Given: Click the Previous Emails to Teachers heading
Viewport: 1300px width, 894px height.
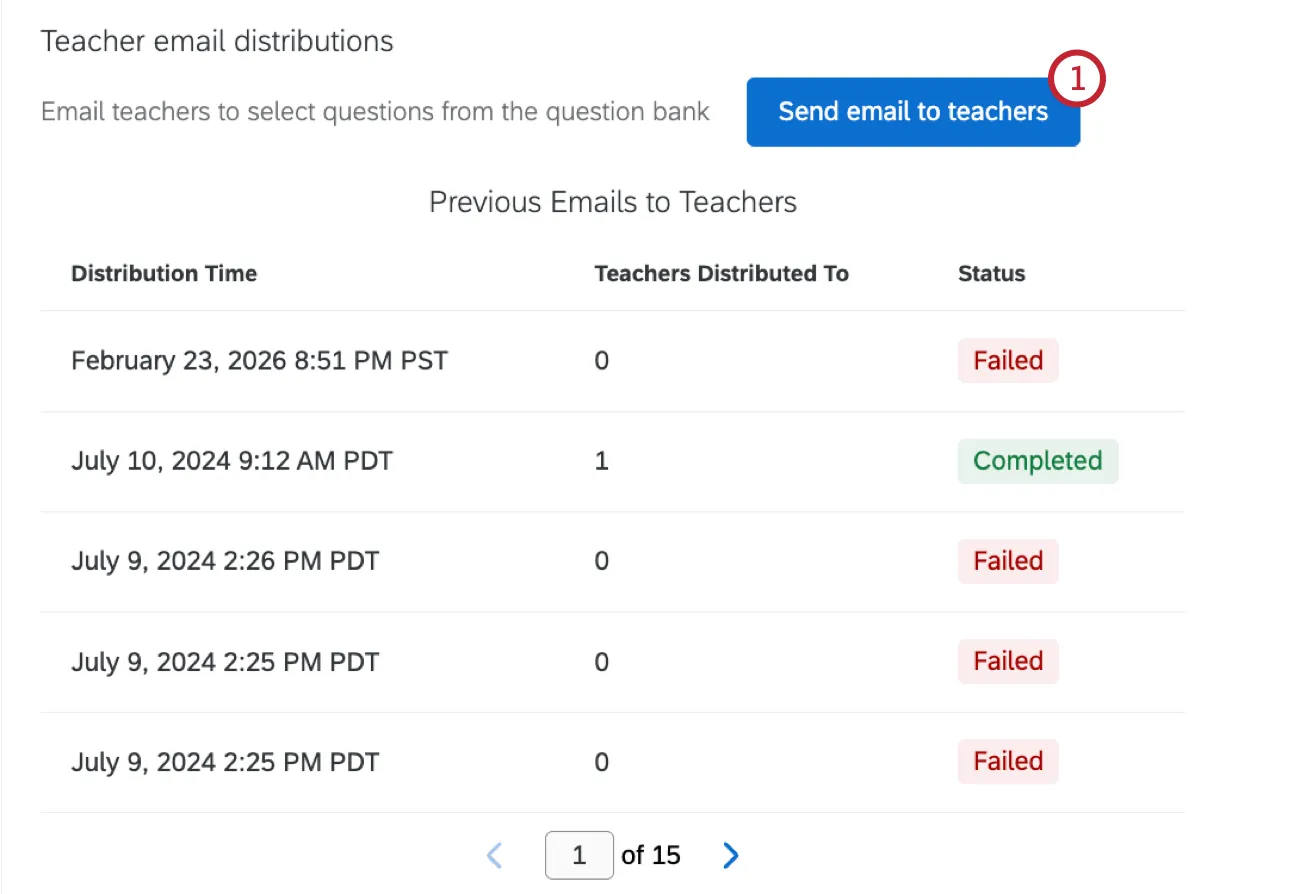Looking at the screenshot, I should click(613, 202).
